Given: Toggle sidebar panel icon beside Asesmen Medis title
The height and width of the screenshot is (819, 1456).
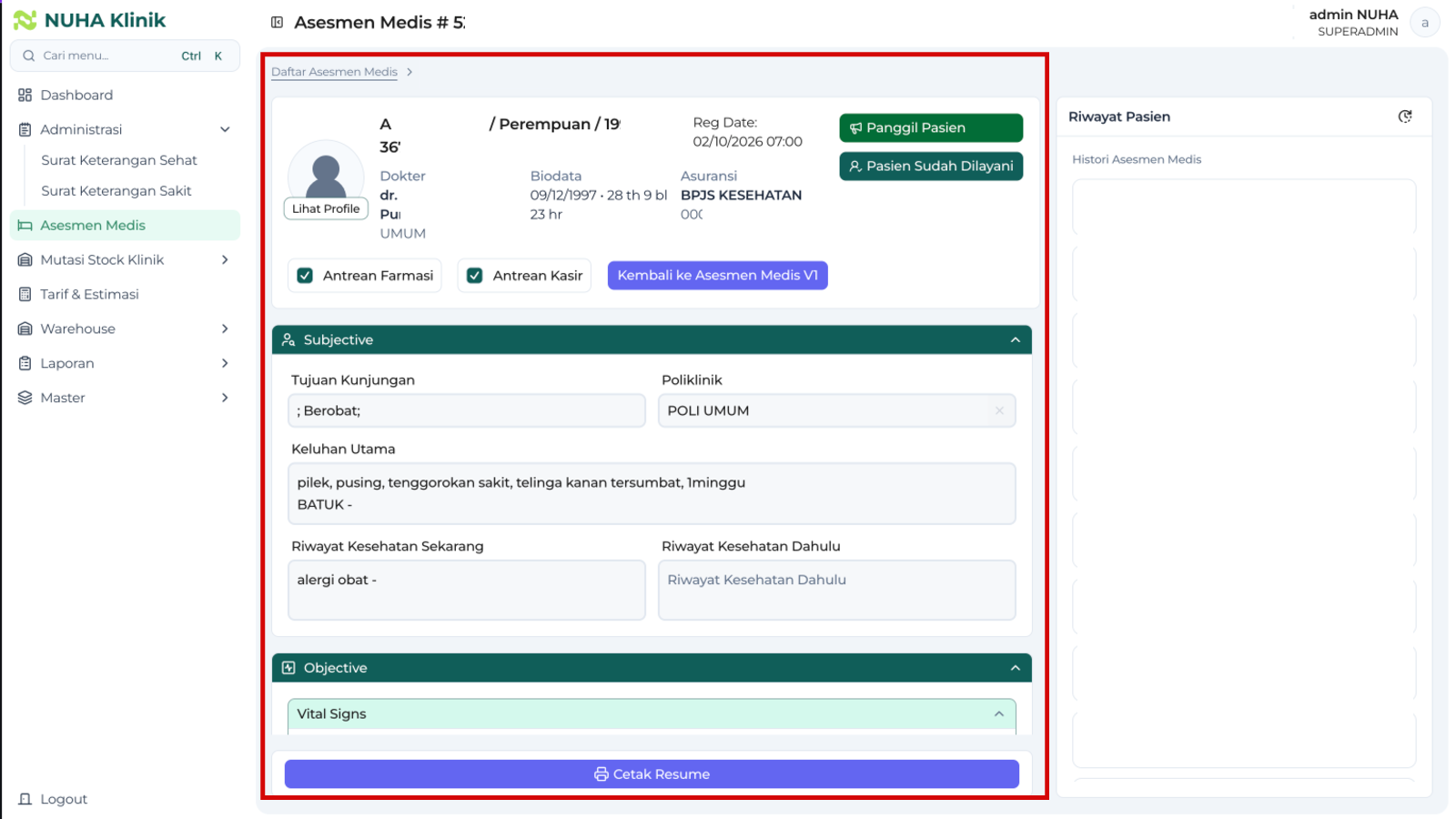Looking at the screenshot, I should [x=278, y=22].
